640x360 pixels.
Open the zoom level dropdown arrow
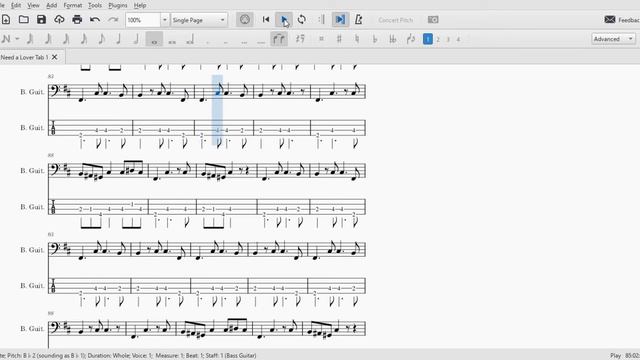164,20
